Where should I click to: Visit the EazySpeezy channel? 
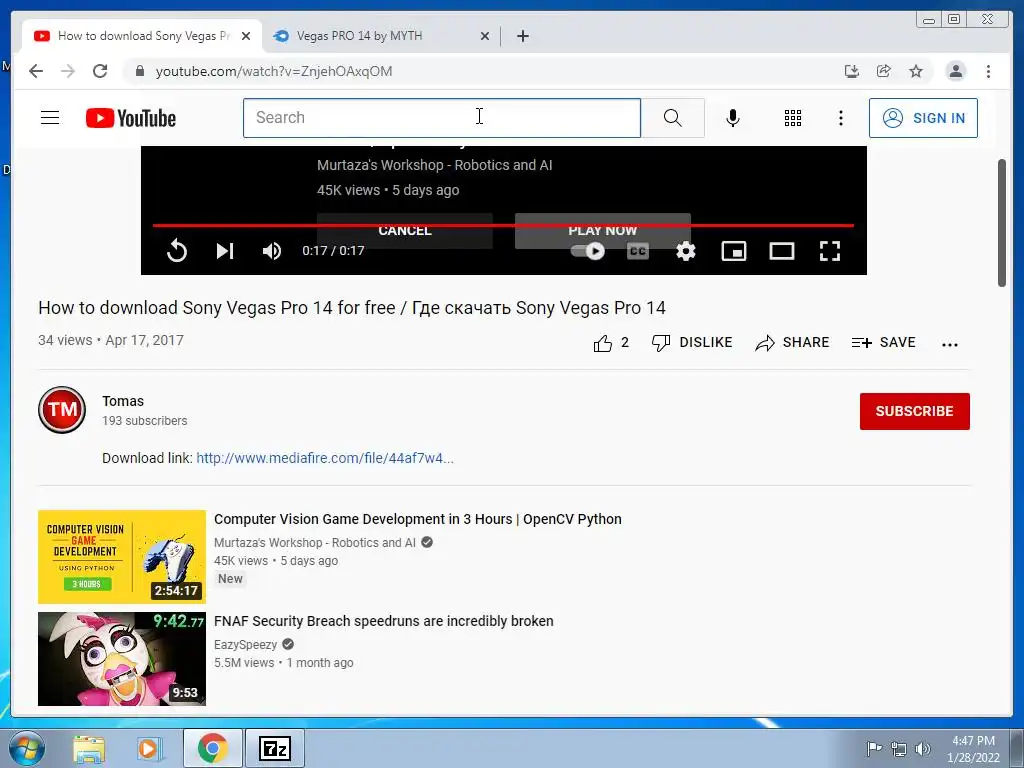tap(246, 645)
